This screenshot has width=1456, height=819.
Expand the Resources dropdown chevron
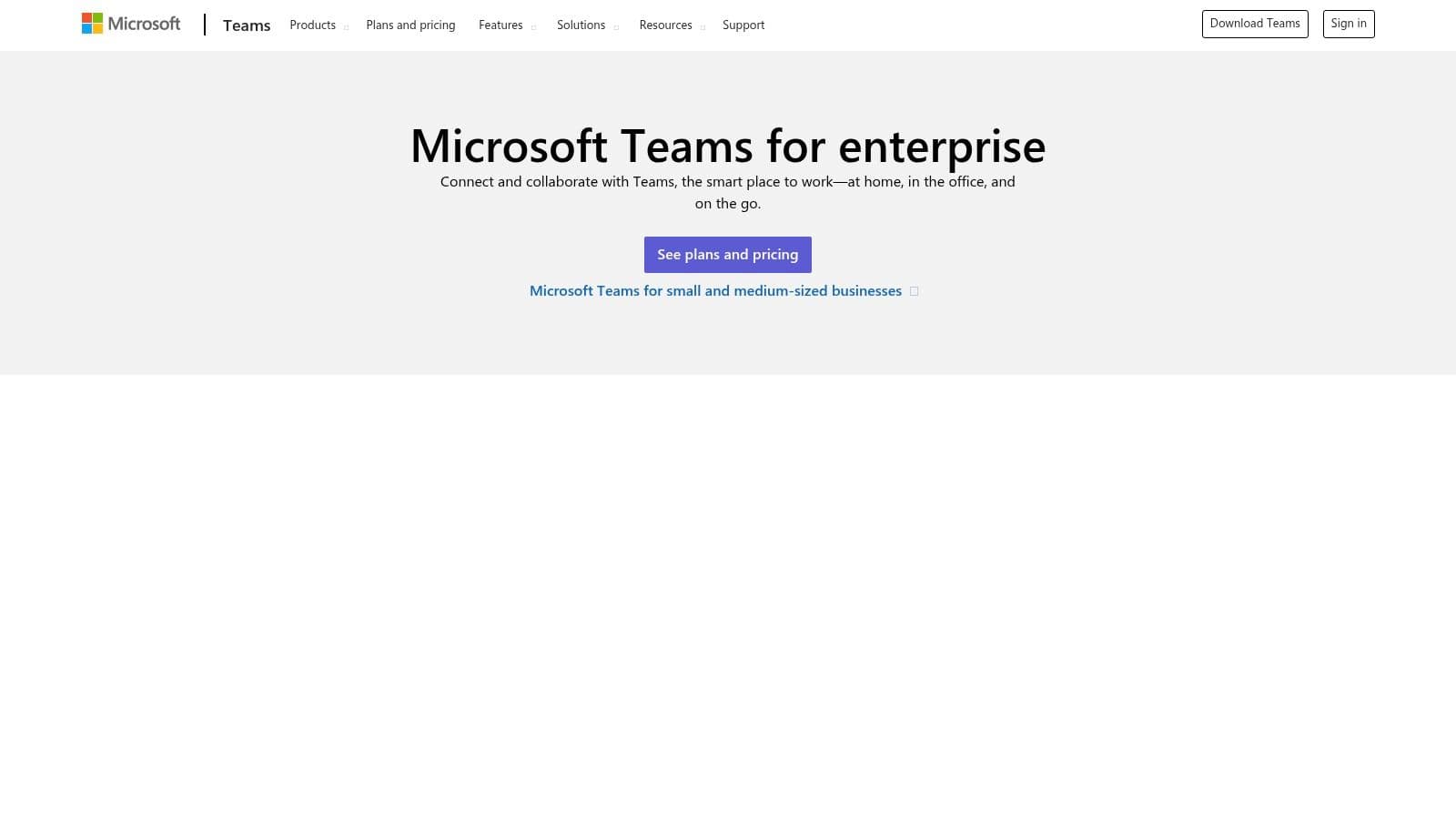[702, 26]
